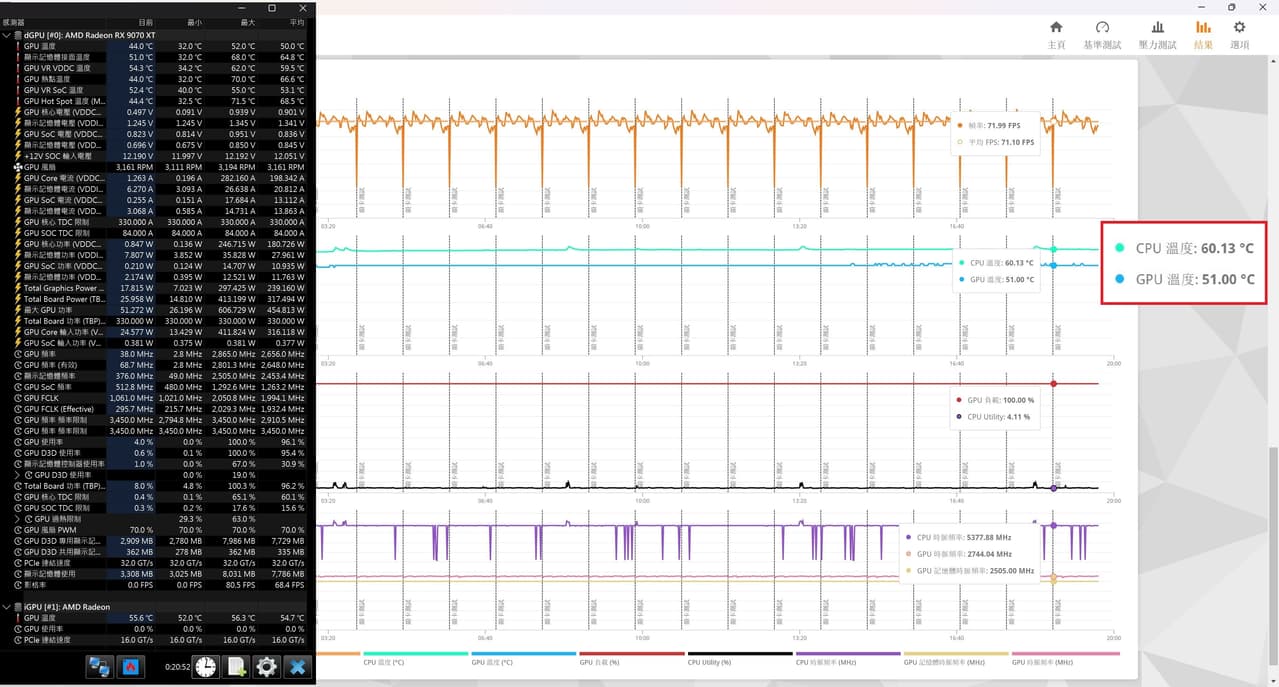
Task: Go to 基準測試 benchmark gauge icon
Action: pyautogui.click(x=1102, y=35)
